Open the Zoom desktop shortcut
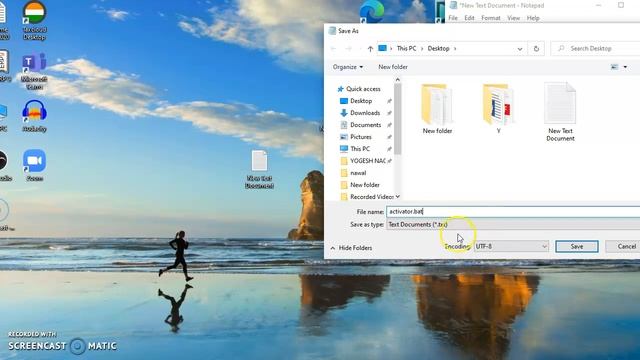Image resolution: width=640 pixels, height=360 pixels. pos(34,165)
